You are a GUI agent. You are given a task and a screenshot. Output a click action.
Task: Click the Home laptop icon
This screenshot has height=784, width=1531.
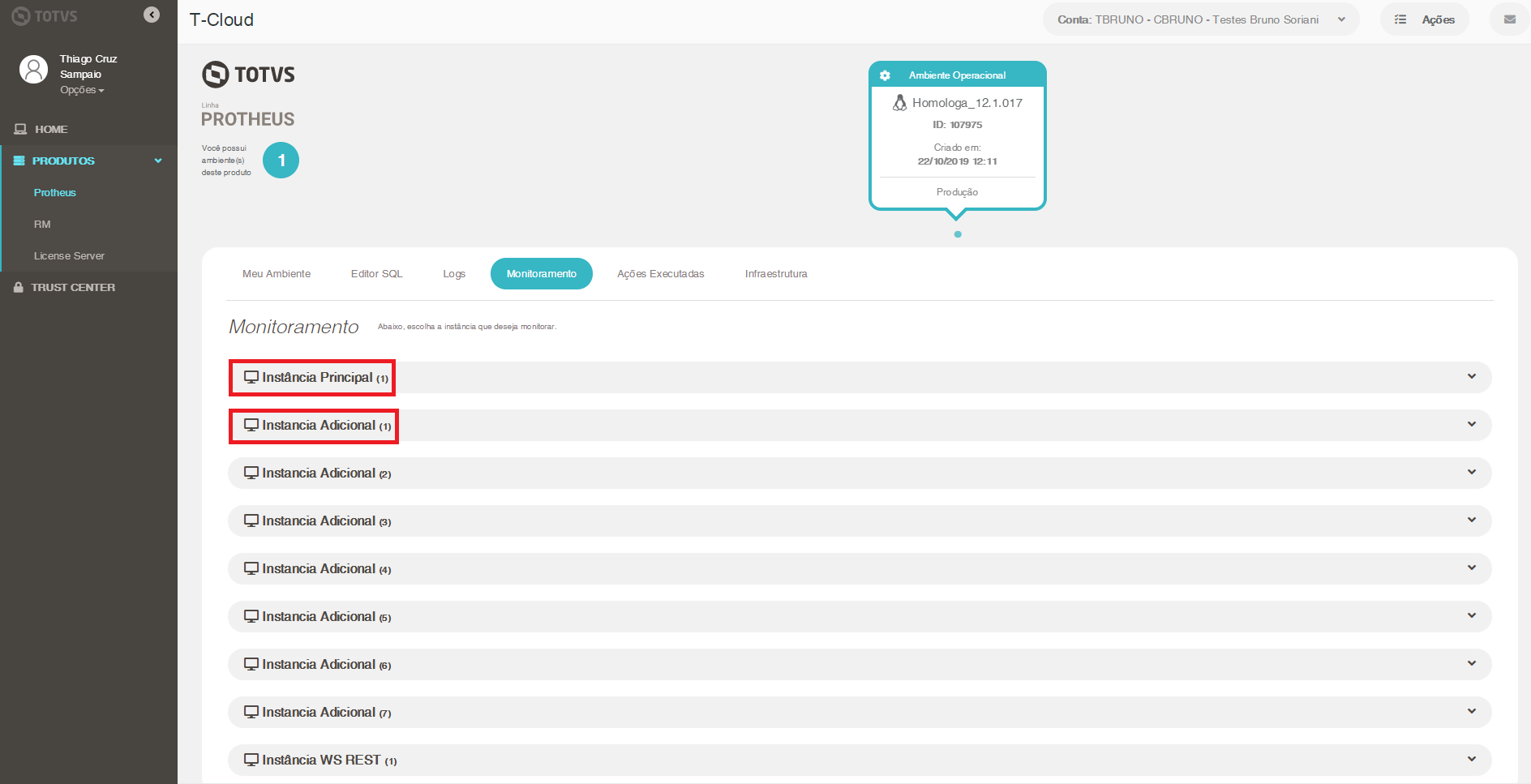pos(20,129)
